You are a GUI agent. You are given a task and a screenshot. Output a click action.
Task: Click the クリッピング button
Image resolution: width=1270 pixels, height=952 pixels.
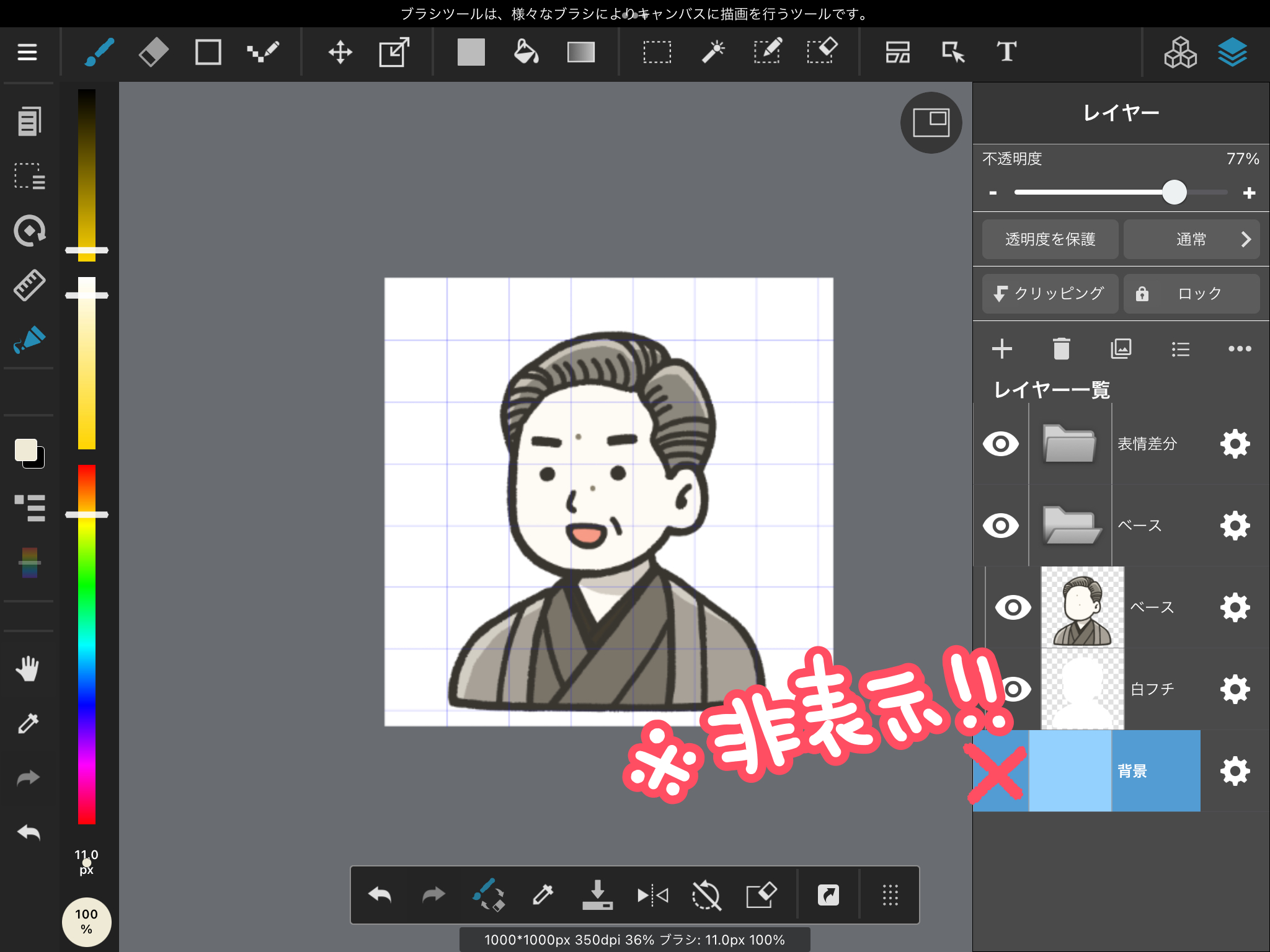click(1050, 294)
